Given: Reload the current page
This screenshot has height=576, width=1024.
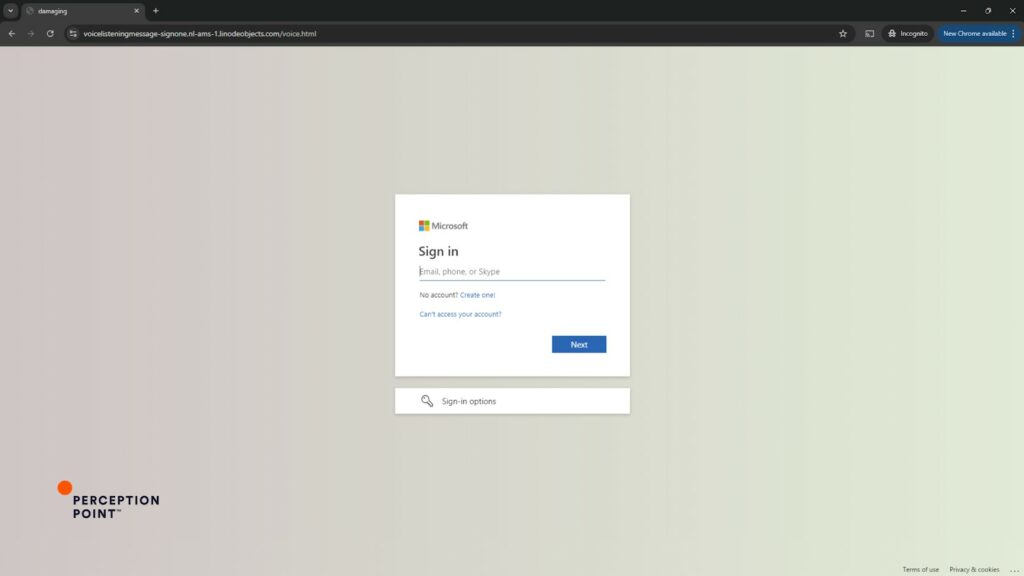Looking at the screenshot, I should point(50,33).
